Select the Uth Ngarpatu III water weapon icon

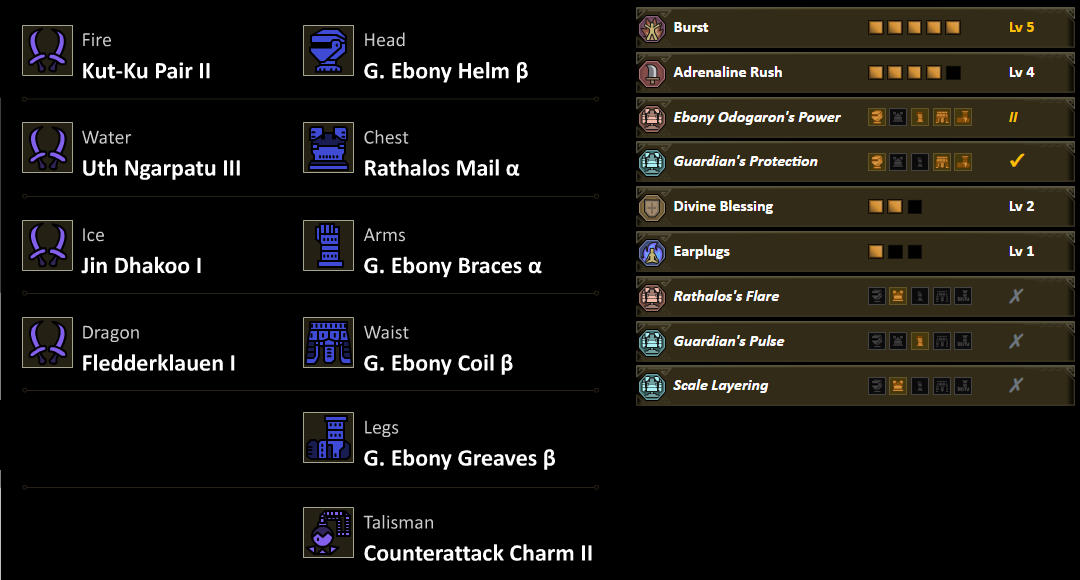point(47,148)
